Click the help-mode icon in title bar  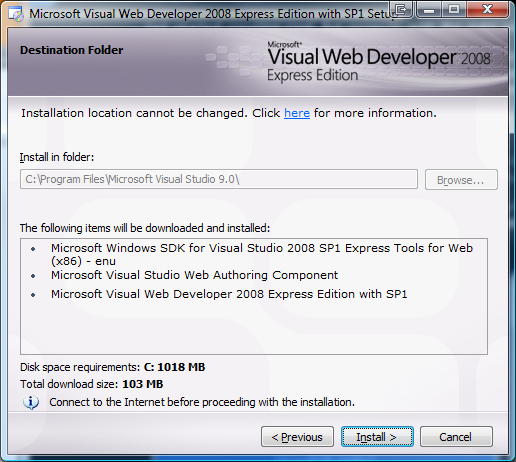pos(401,9)
